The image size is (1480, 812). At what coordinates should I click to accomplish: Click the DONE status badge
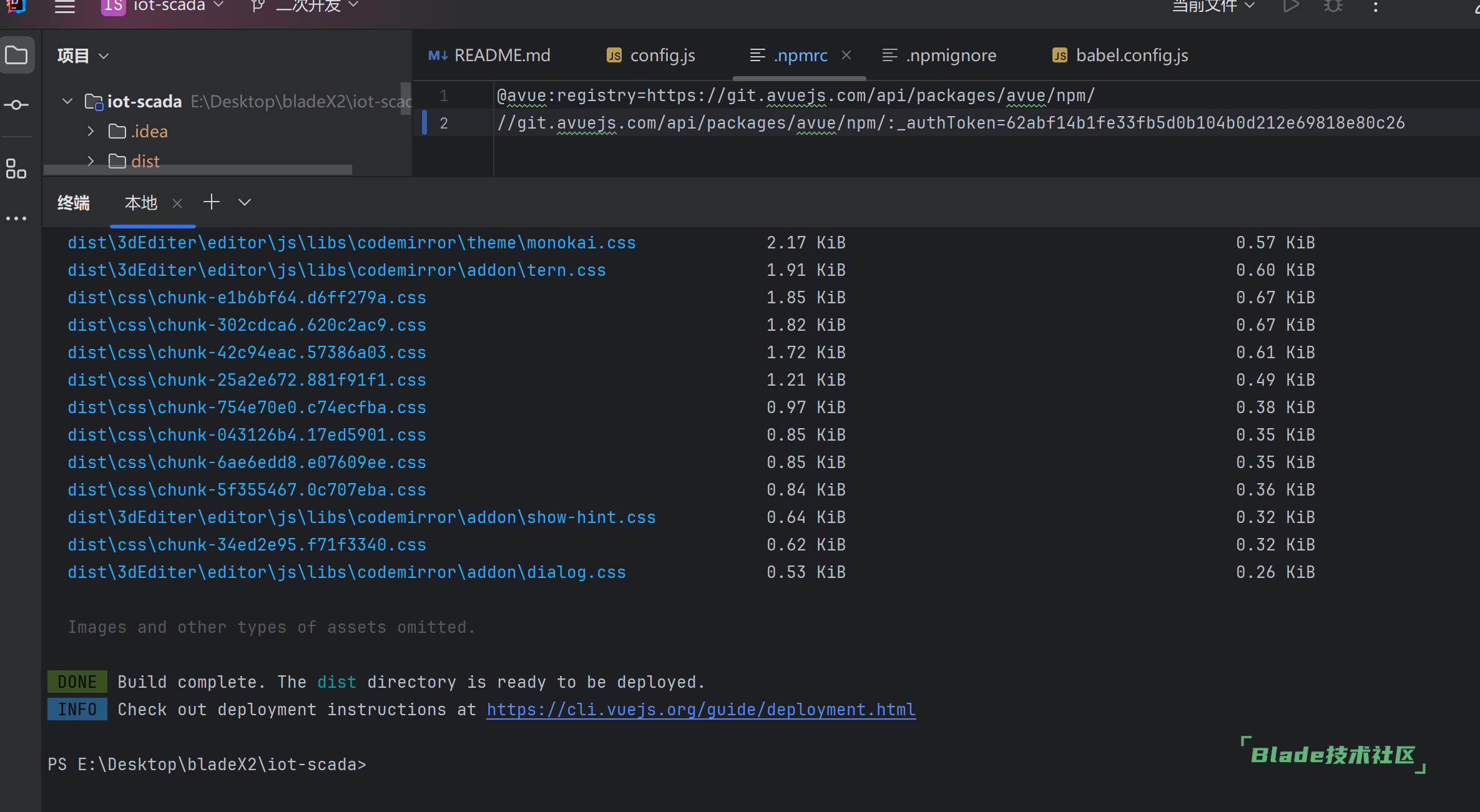click(77, 682)
